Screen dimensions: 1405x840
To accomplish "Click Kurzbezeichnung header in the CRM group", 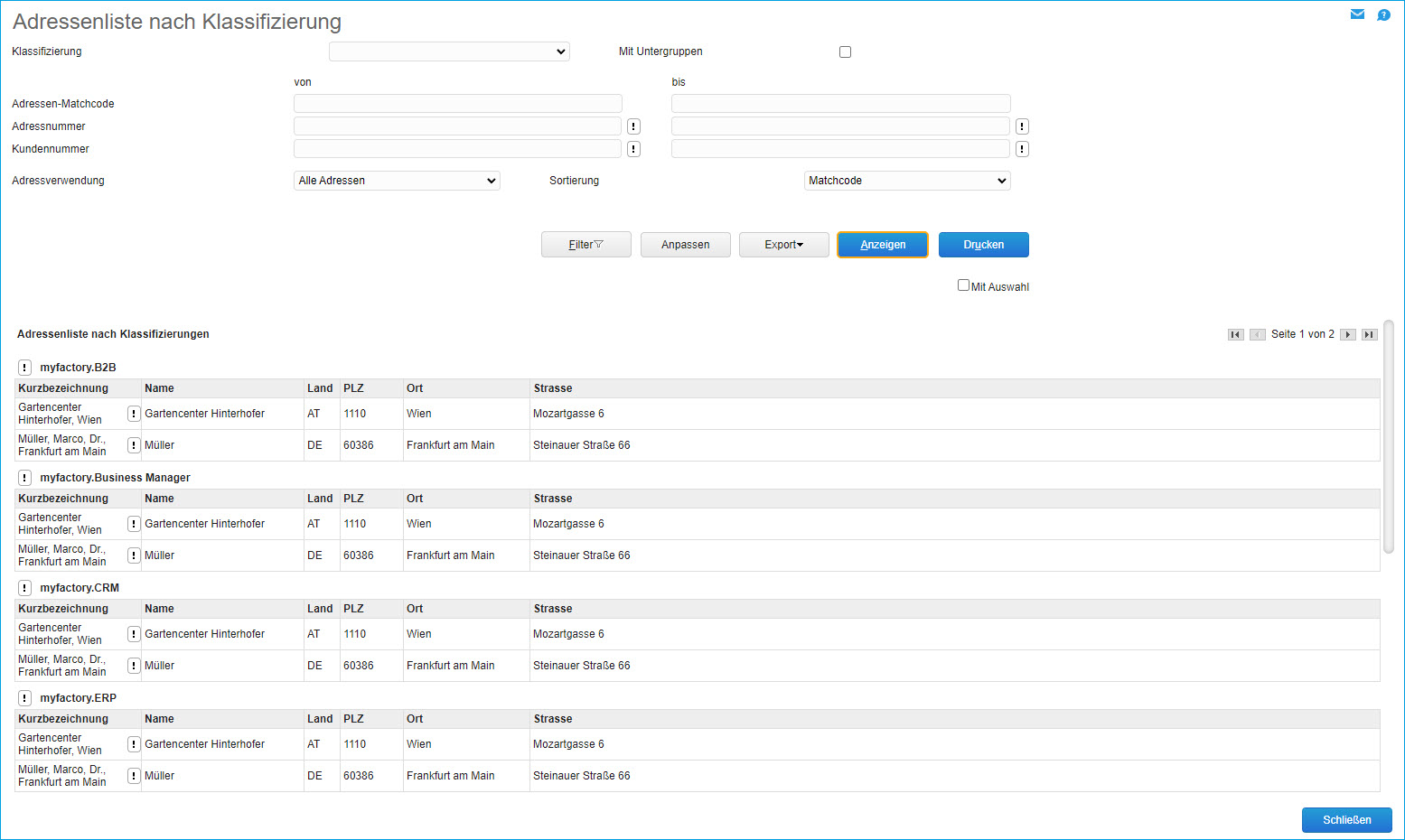I will (x=63, y=609).
